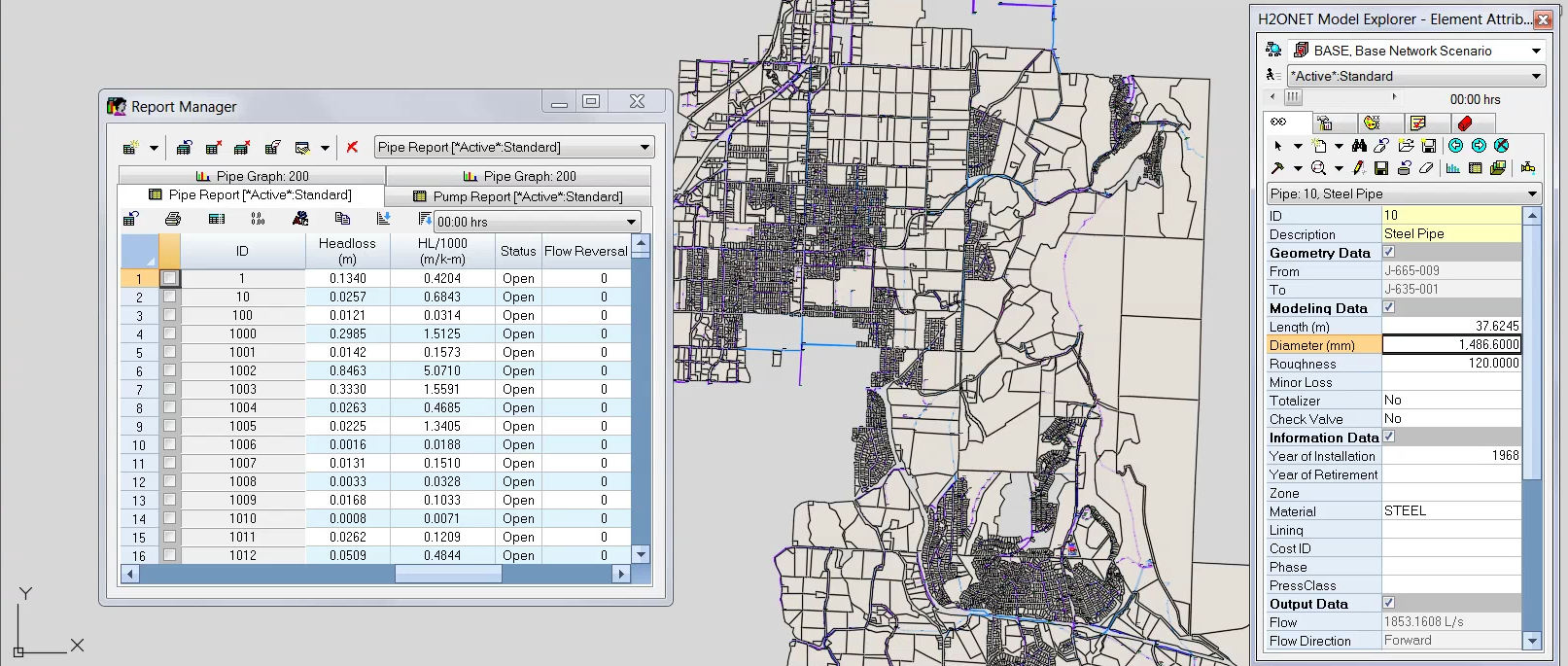Check the row checkbox for pipe ID 1008
Viewport: 1568px width, 666px height.
pos(169,481)
